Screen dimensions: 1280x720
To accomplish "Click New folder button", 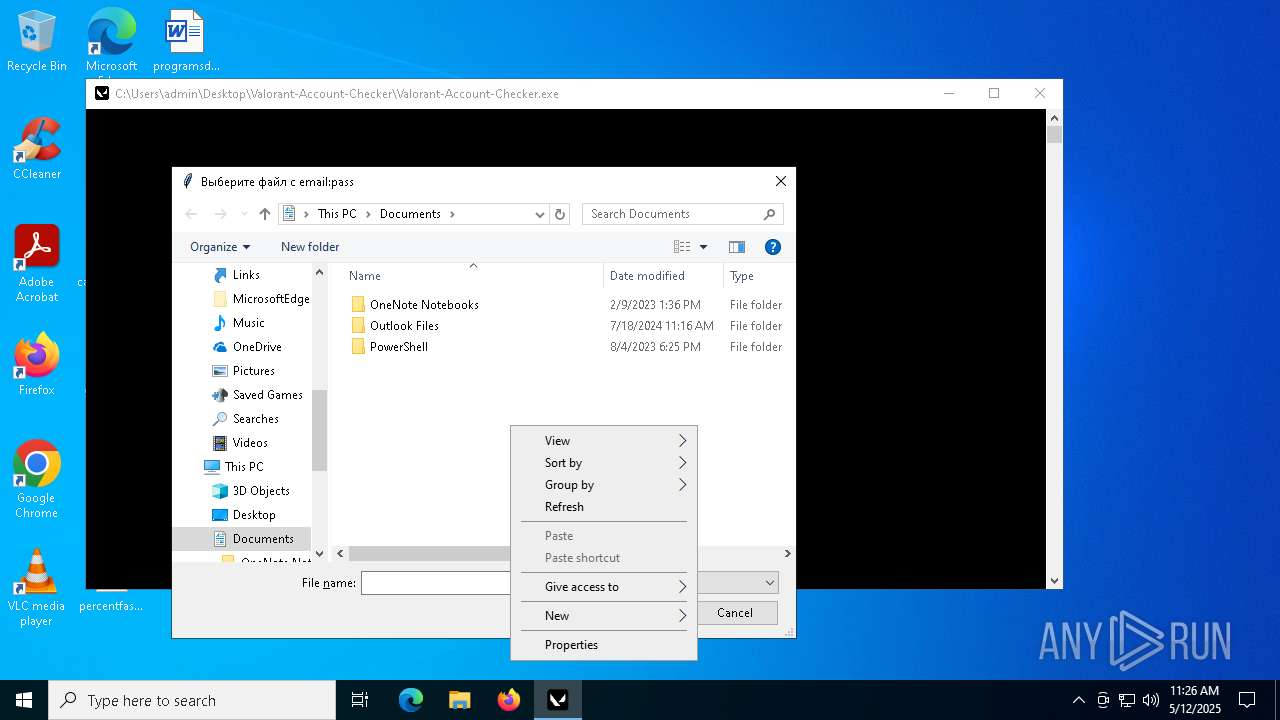I will coord(310,247).
